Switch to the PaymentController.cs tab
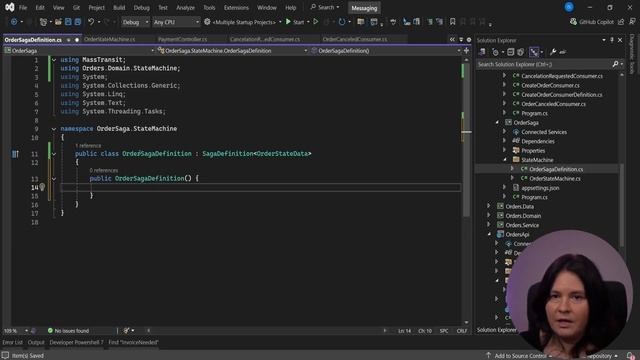640x360 pixels. point(182,40)
